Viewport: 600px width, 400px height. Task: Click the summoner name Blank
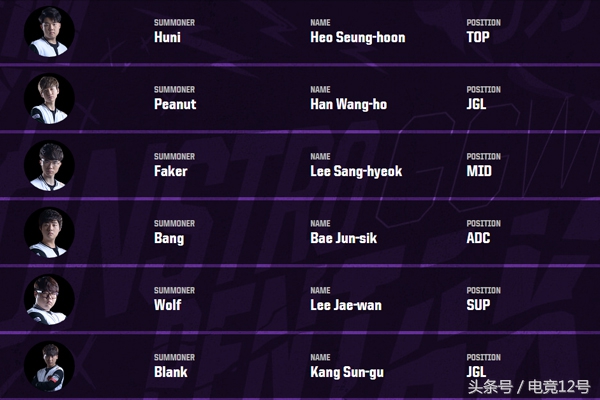[x=171, y=372]
